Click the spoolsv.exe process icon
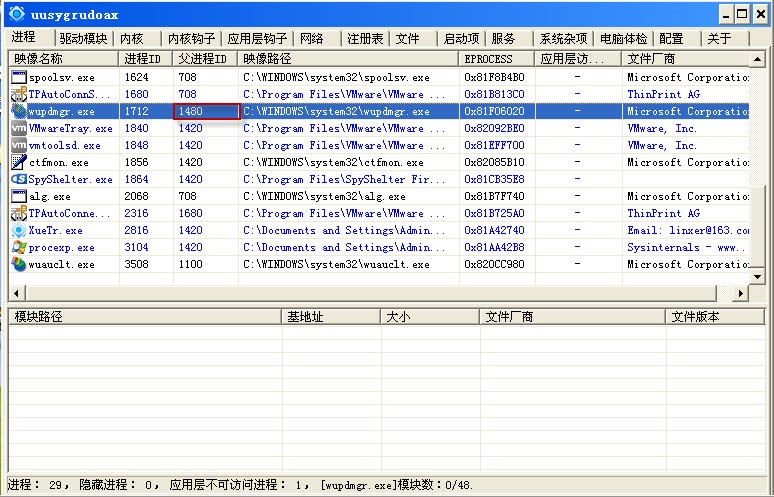 click(x=19, y=77)
